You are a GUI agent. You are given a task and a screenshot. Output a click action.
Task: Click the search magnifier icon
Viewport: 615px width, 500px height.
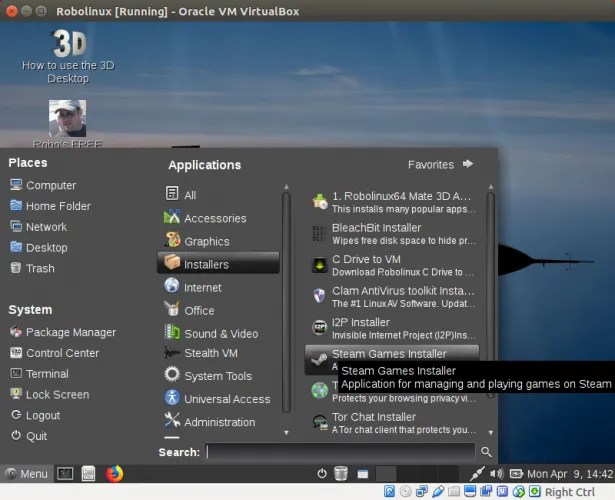tap(486, 452)
